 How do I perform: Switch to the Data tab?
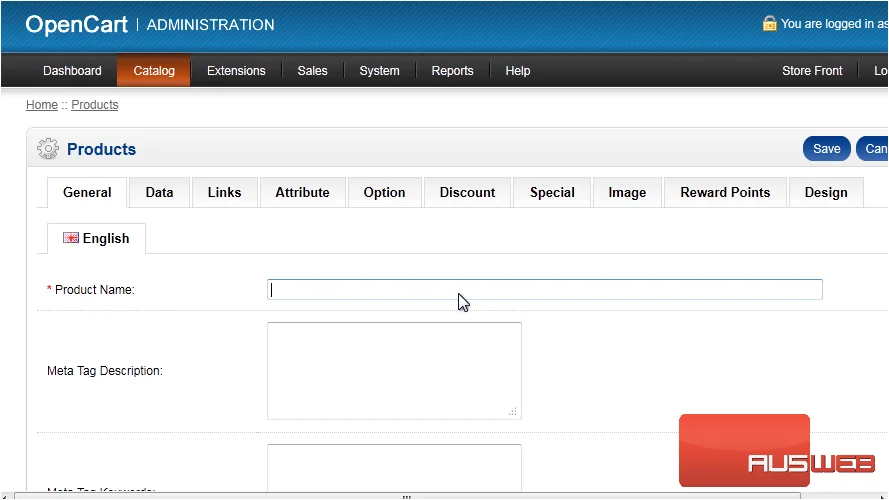(159, 192)
